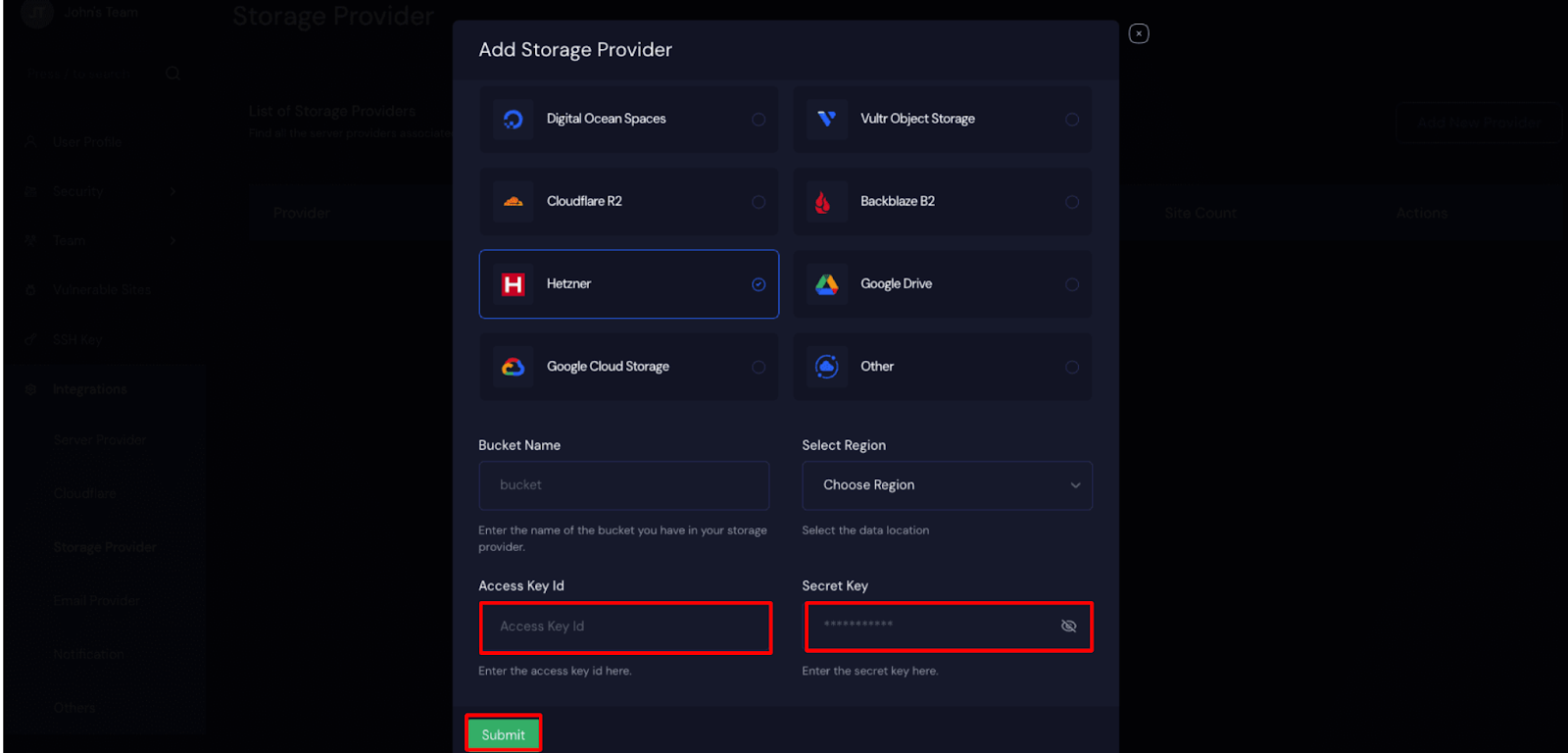
Task: Focus the Bucket Name input field
Action: point(624,485)
